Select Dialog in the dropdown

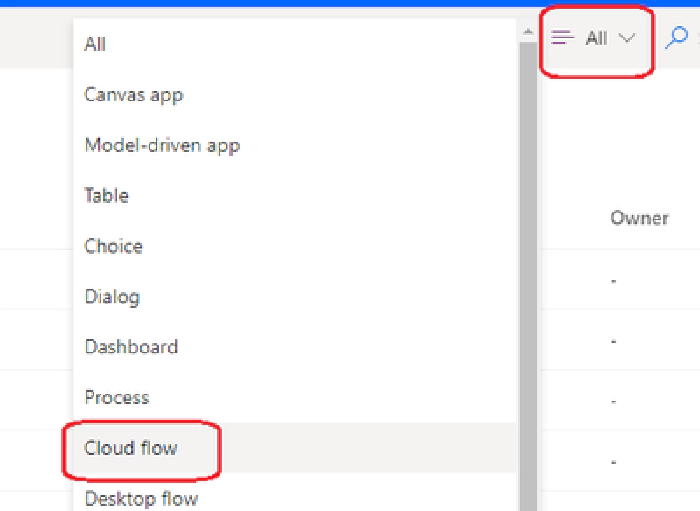tap(295, 296)
